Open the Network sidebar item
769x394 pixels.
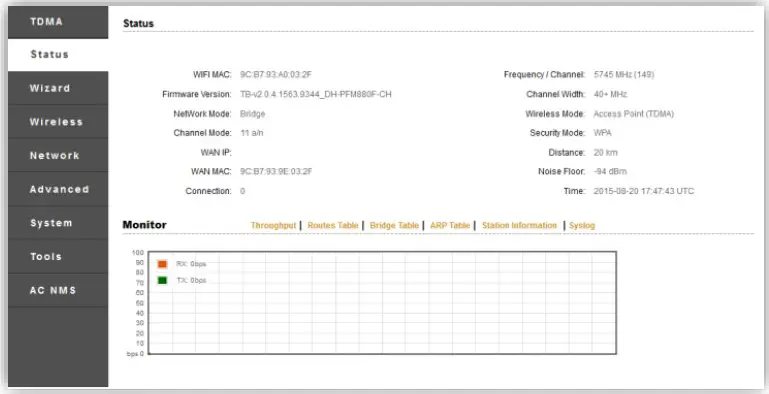58,156
